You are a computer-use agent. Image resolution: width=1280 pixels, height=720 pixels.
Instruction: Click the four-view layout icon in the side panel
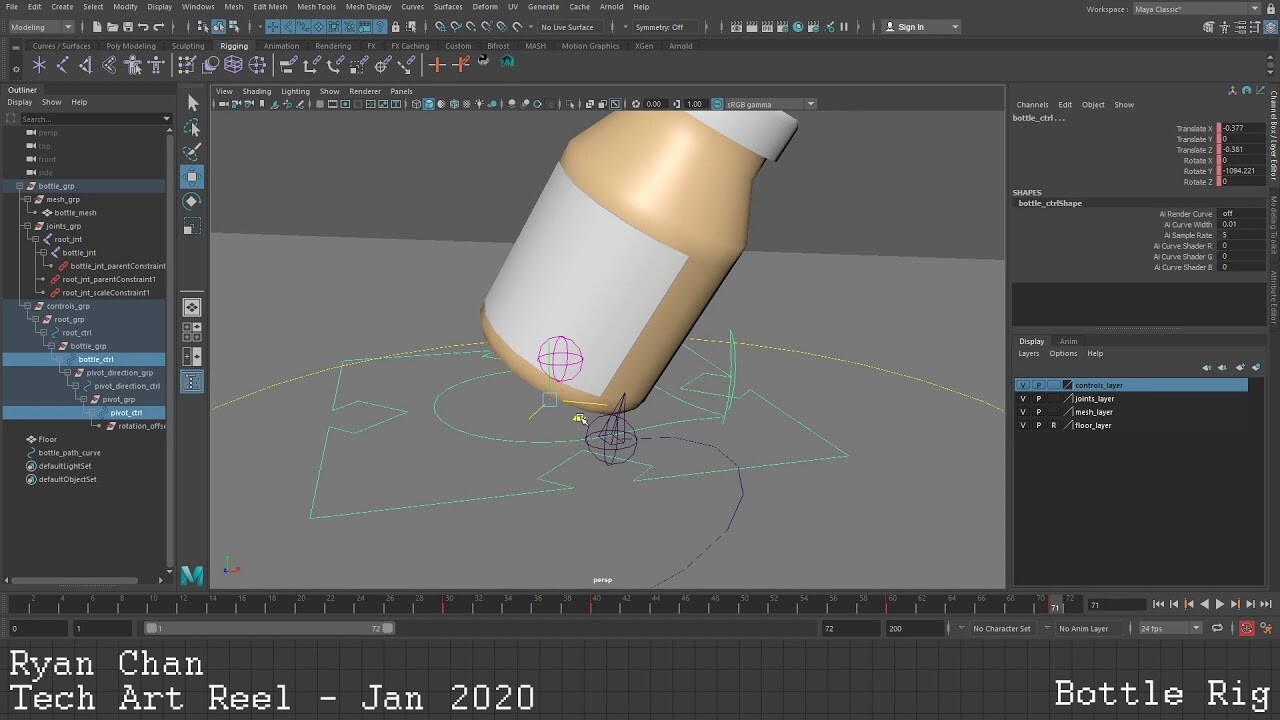[192, 332]
